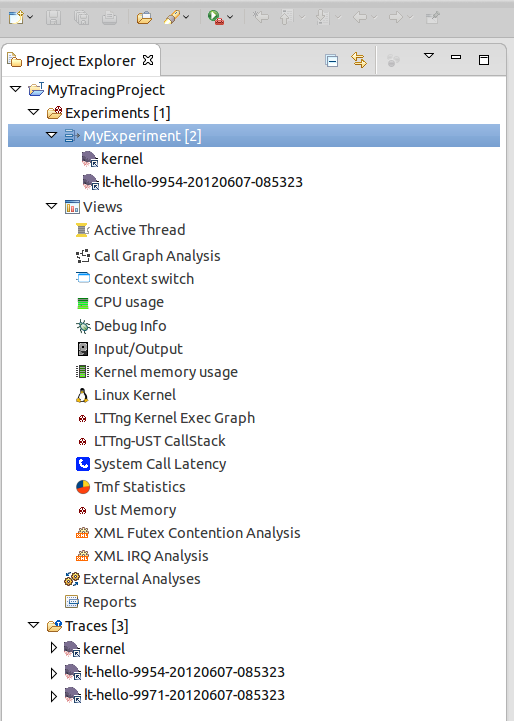Expand the lt-hello-9971 trace under Traces
The height and width of the screenshot is (721, 514).
(53, 696)
